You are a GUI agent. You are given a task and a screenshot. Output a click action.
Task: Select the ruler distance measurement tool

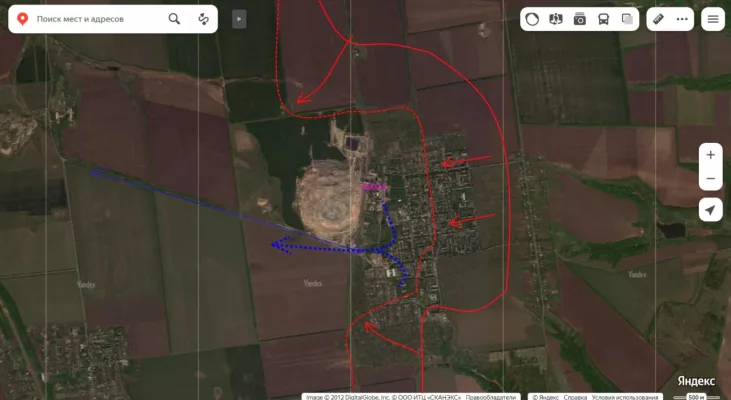click(658, 19)
